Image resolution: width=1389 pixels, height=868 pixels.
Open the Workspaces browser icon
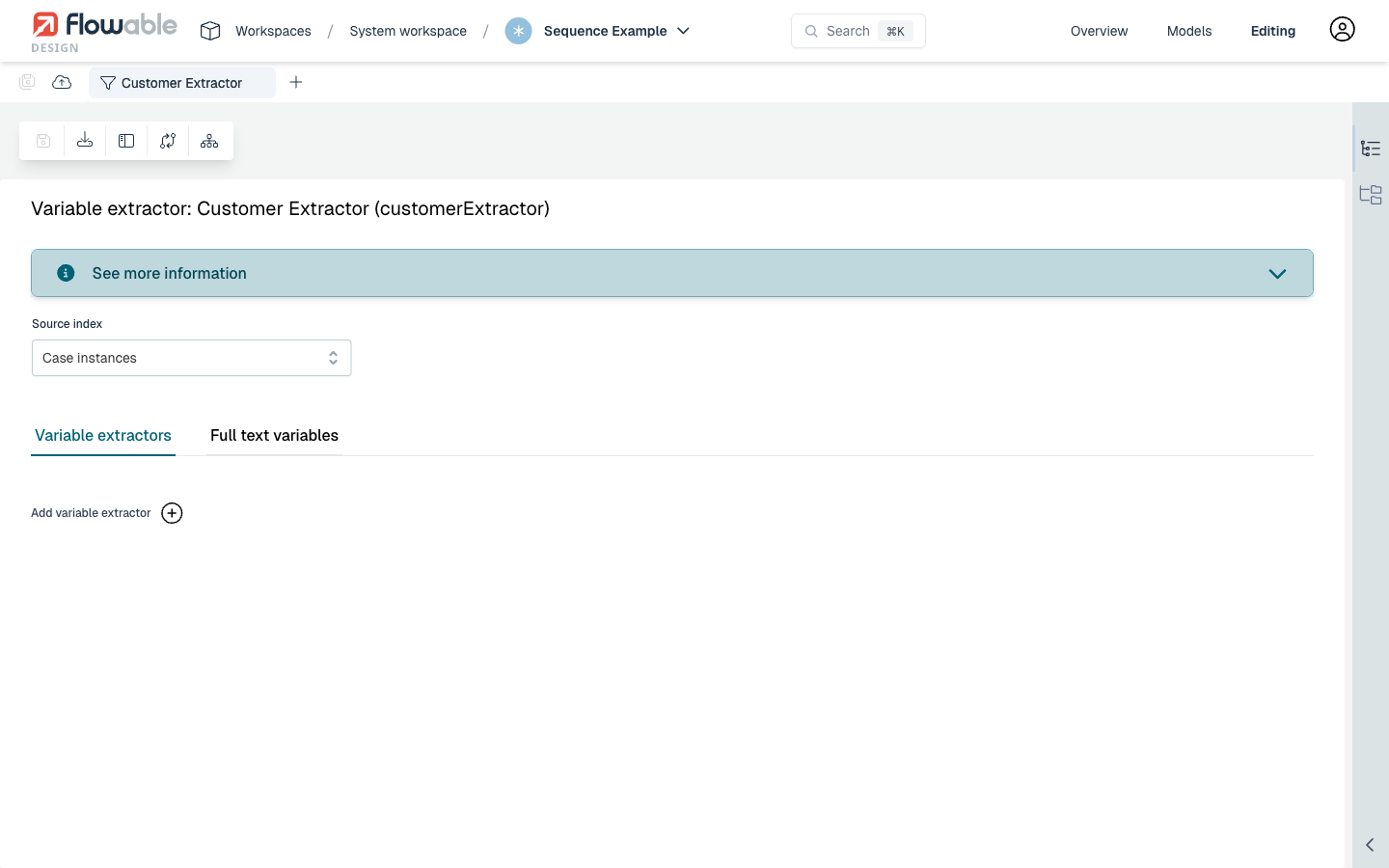point(209,30)
